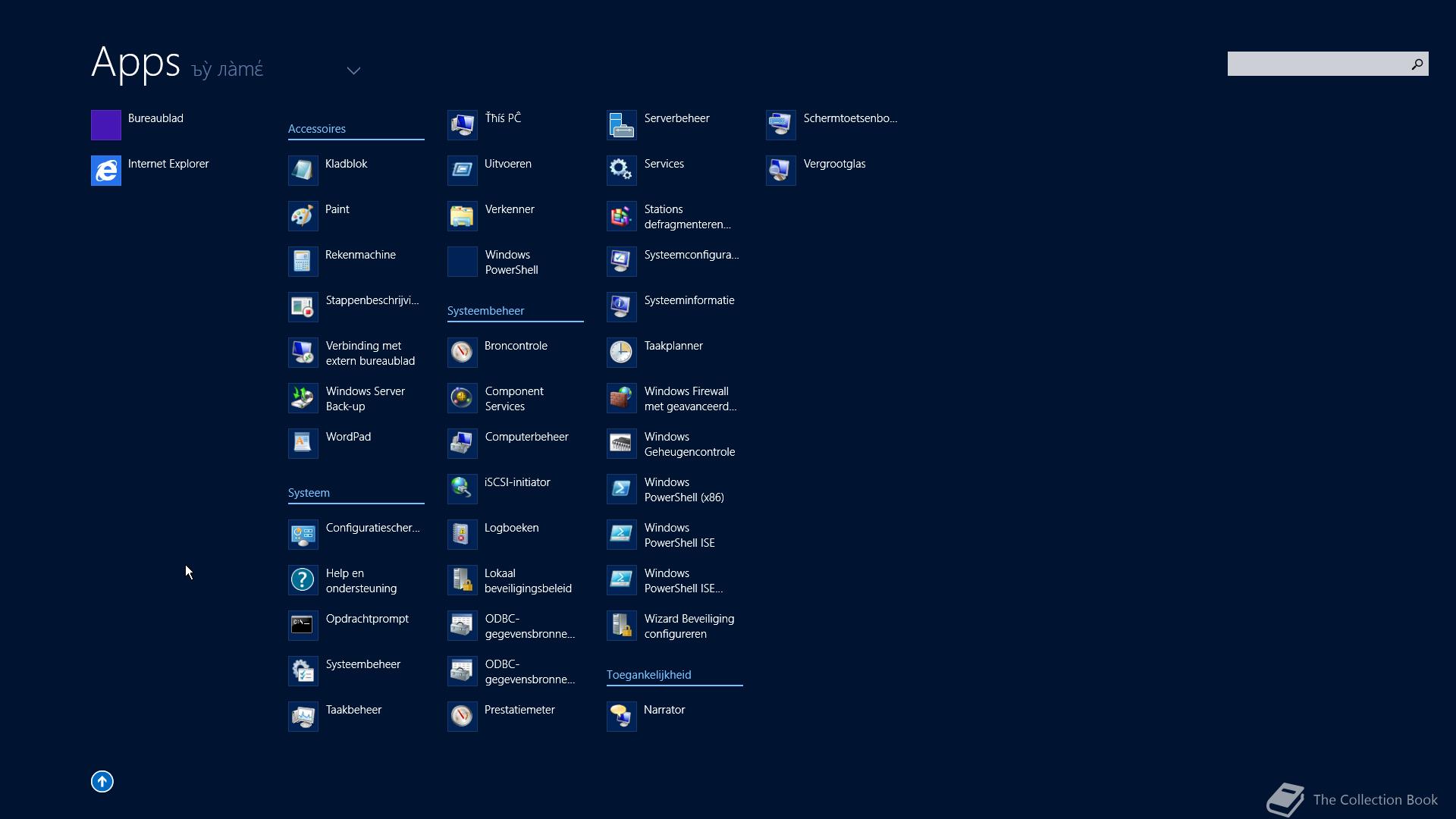1456x819 pixels.
Task: Open Taakbeheer task manager icon
Action: coord(303,717)
